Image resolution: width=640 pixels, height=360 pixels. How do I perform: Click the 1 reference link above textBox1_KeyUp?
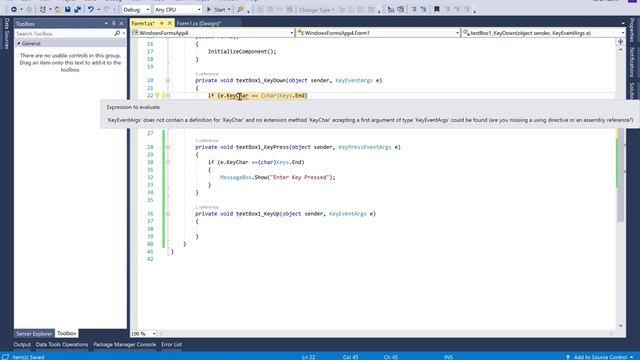click(207, 207)
